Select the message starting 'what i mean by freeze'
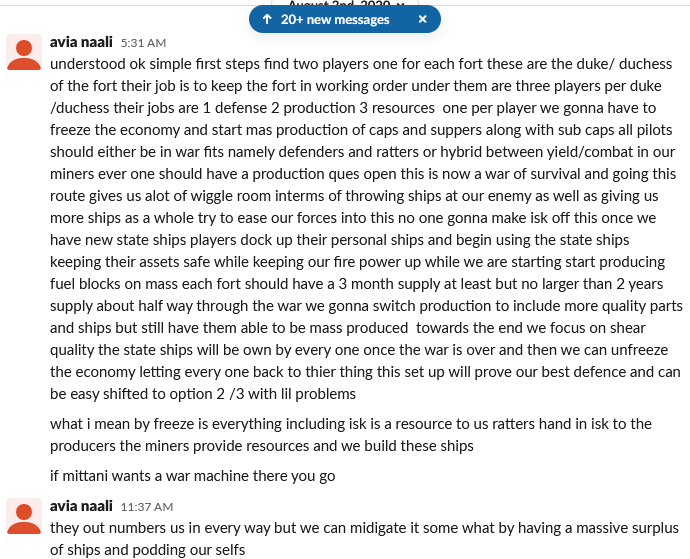This screenshot has width=690, height=559. [x=351, y=435]
